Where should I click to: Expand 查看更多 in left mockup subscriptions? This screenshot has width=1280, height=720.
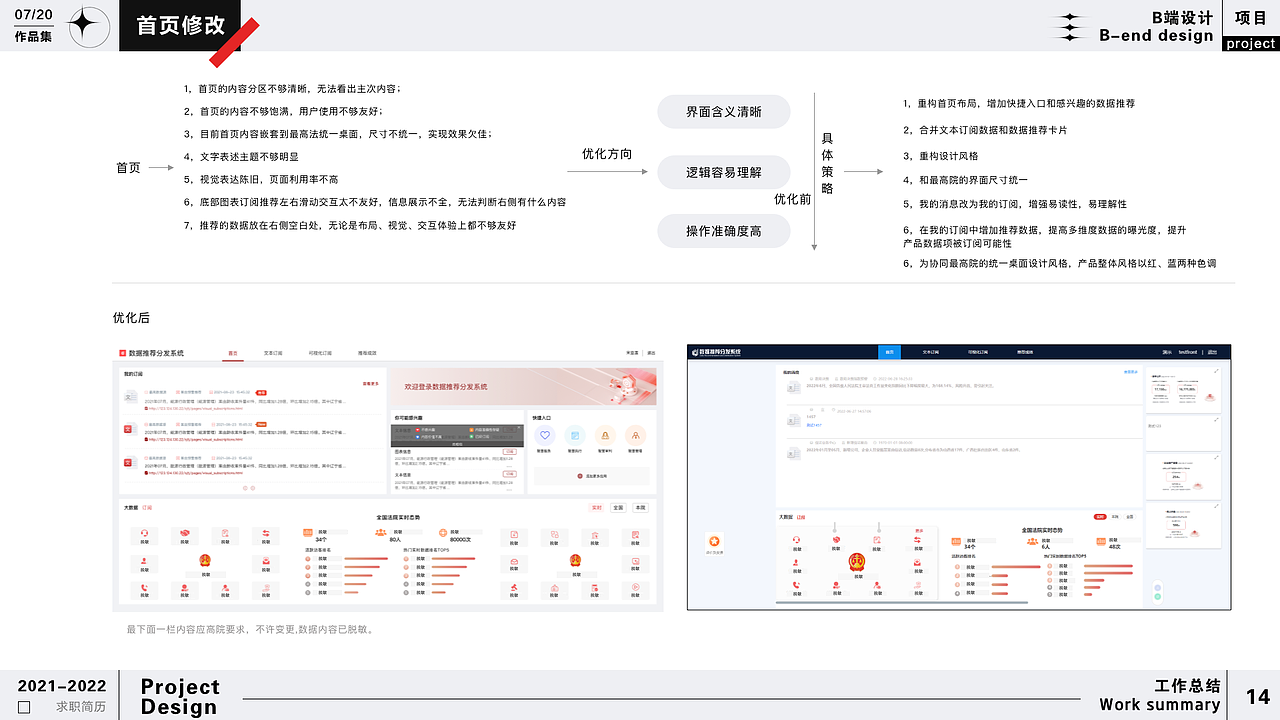[370, 383]
